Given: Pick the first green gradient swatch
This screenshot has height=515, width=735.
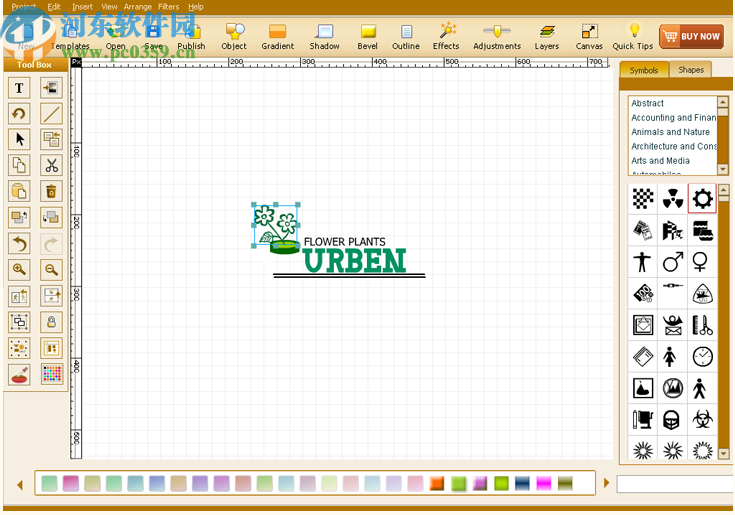Looking at the screenshot, I should tap(49, 483).
